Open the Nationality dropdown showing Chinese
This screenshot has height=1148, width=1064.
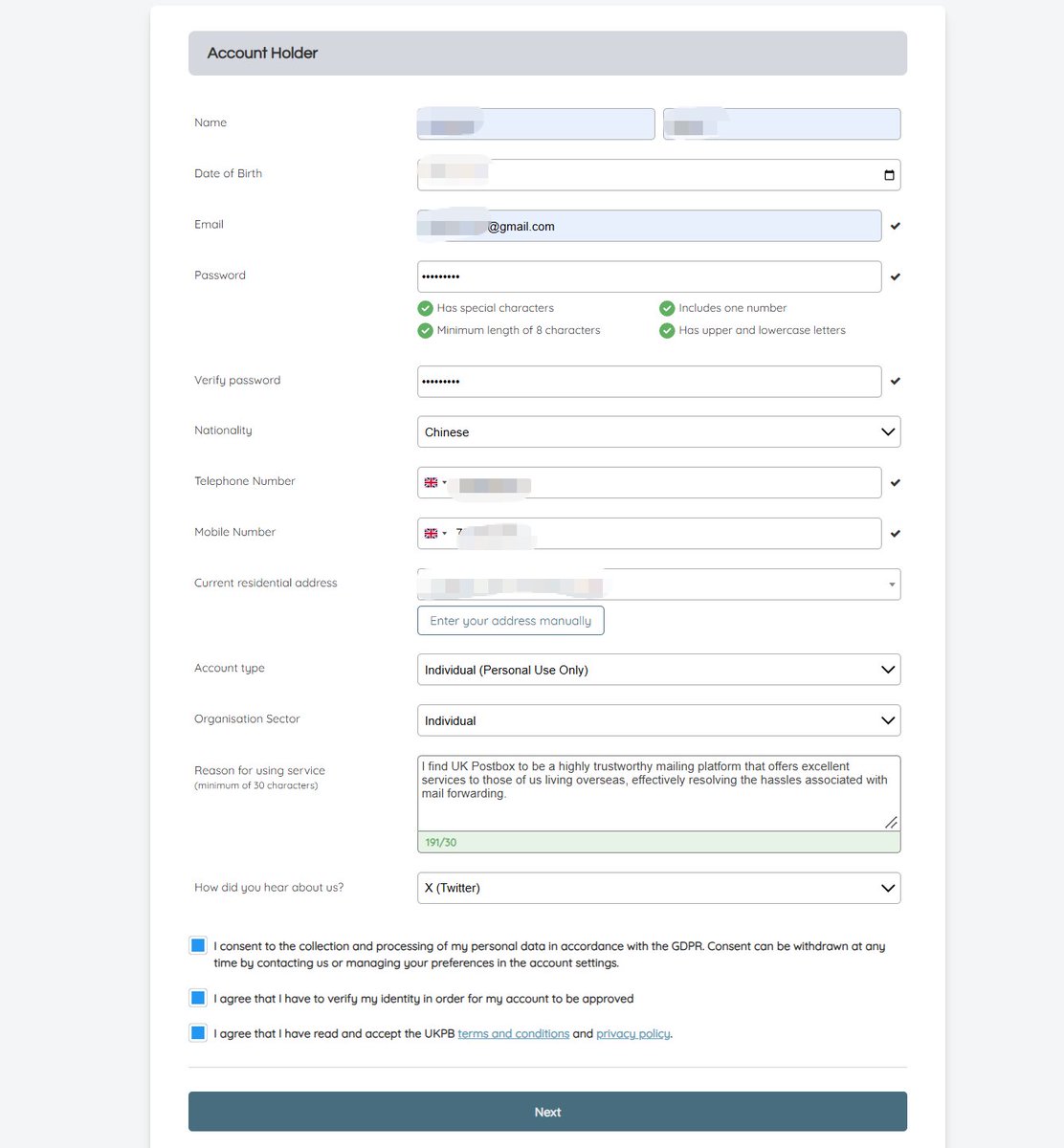click(658, 431)
